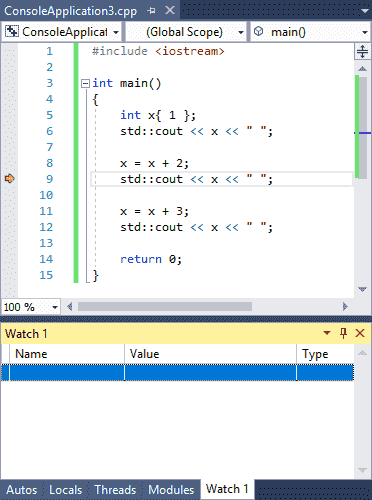
Task: Close the Watch 1 panel
Action: tap(360, 333)
